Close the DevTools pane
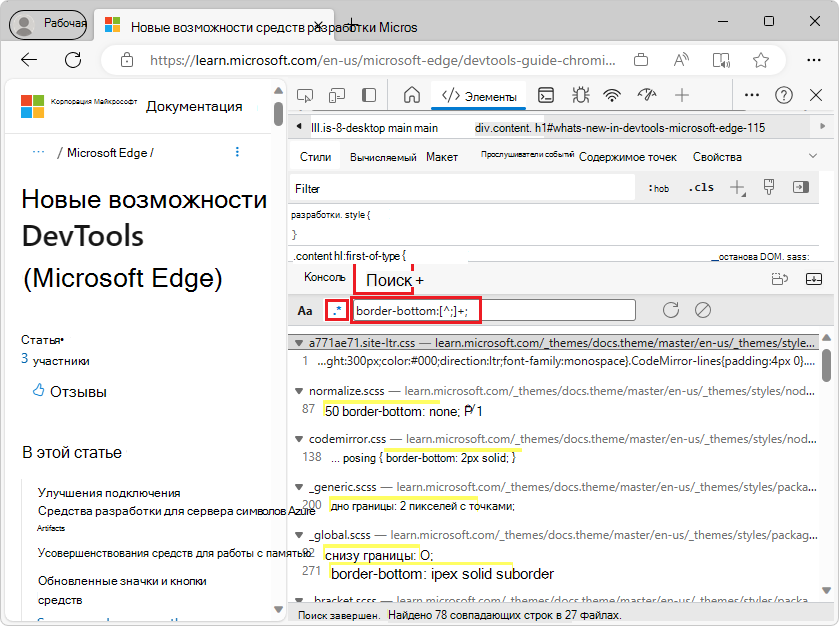839x626 pixels. 816,96
